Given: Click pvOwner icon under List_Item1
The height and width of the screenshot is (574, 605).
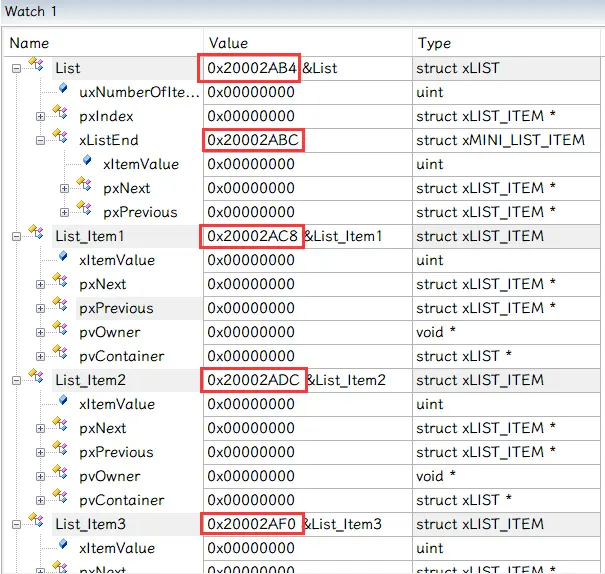Looking at the screenshot, I should click(x=62, y=331).
